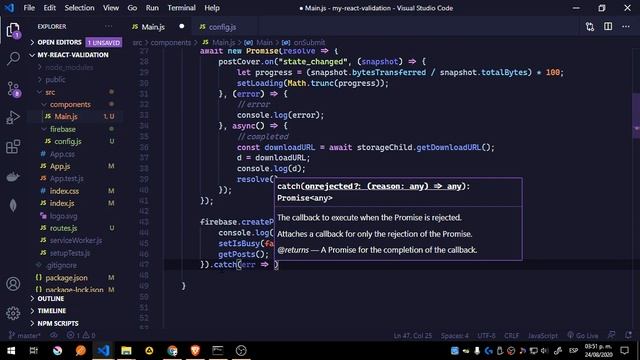Click 'onSubmit' in the breadcrumb path
The image size is (640, 360).
309,42
